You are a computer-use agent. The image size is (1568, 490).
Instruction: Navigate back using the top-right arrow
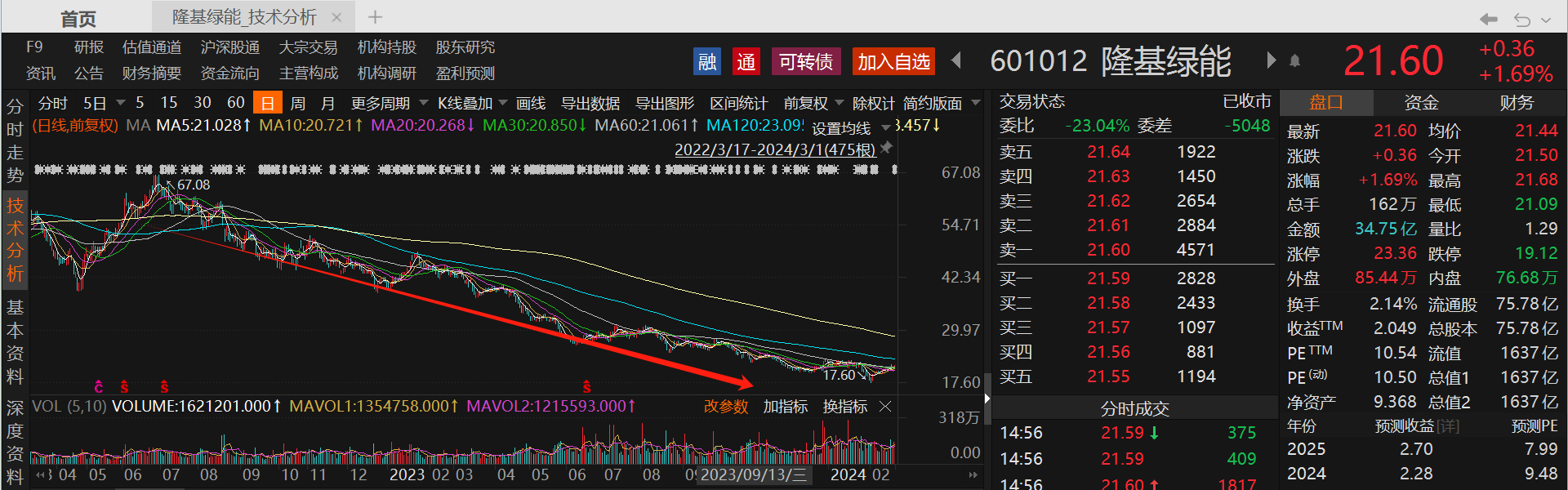pos(1489,19)
